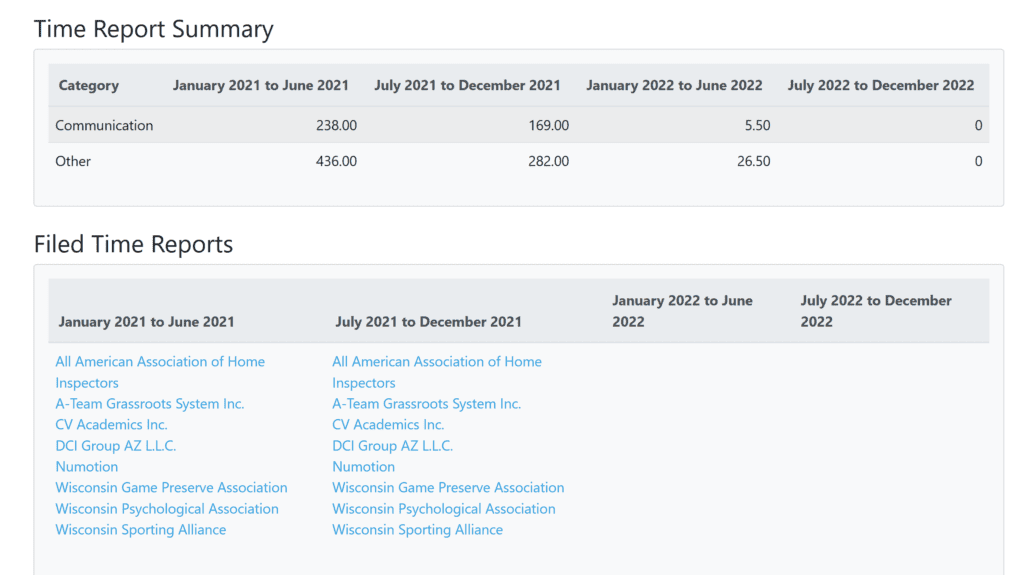
Task: Click Other's July 2022 to December 2022 zero value
Action: pyautogui.click(x=978, y=161)
